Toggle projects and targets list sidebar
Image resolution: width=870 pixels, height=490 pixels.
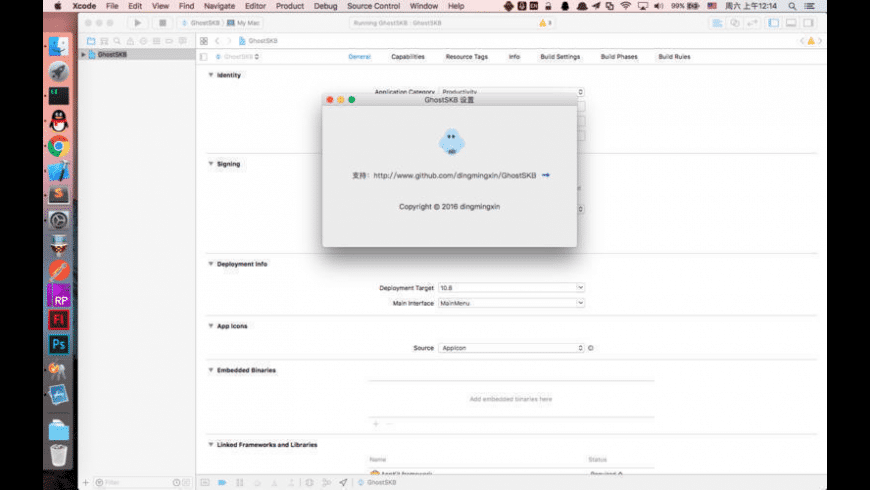[x=204, y=57]
